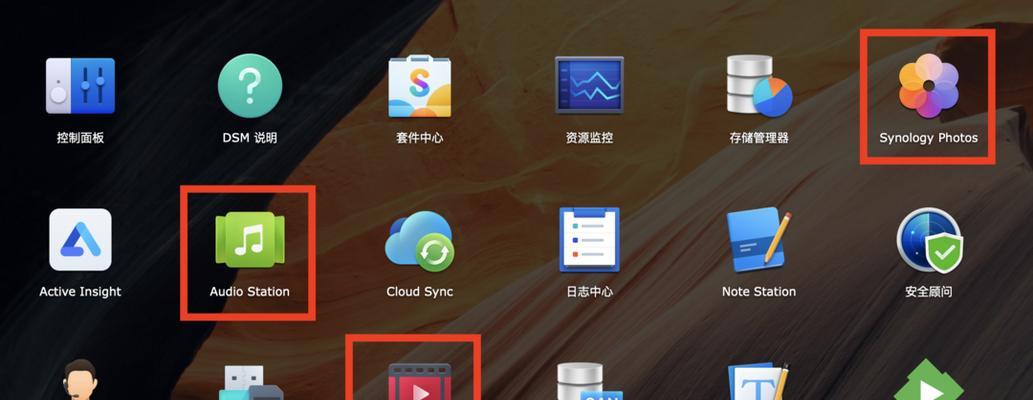Screen dimensions: 1033x400
Task: Launch 套件中心 package center
Action: 420,86
